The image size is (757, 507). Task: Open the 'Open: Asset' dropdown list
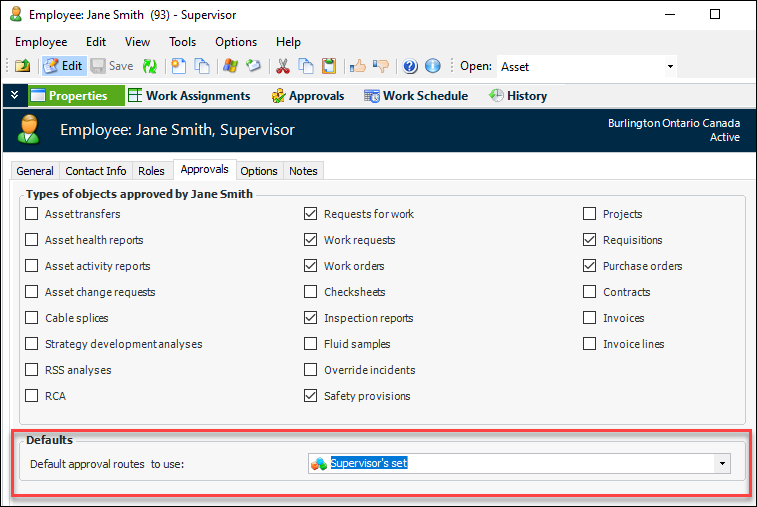[670, 67]
